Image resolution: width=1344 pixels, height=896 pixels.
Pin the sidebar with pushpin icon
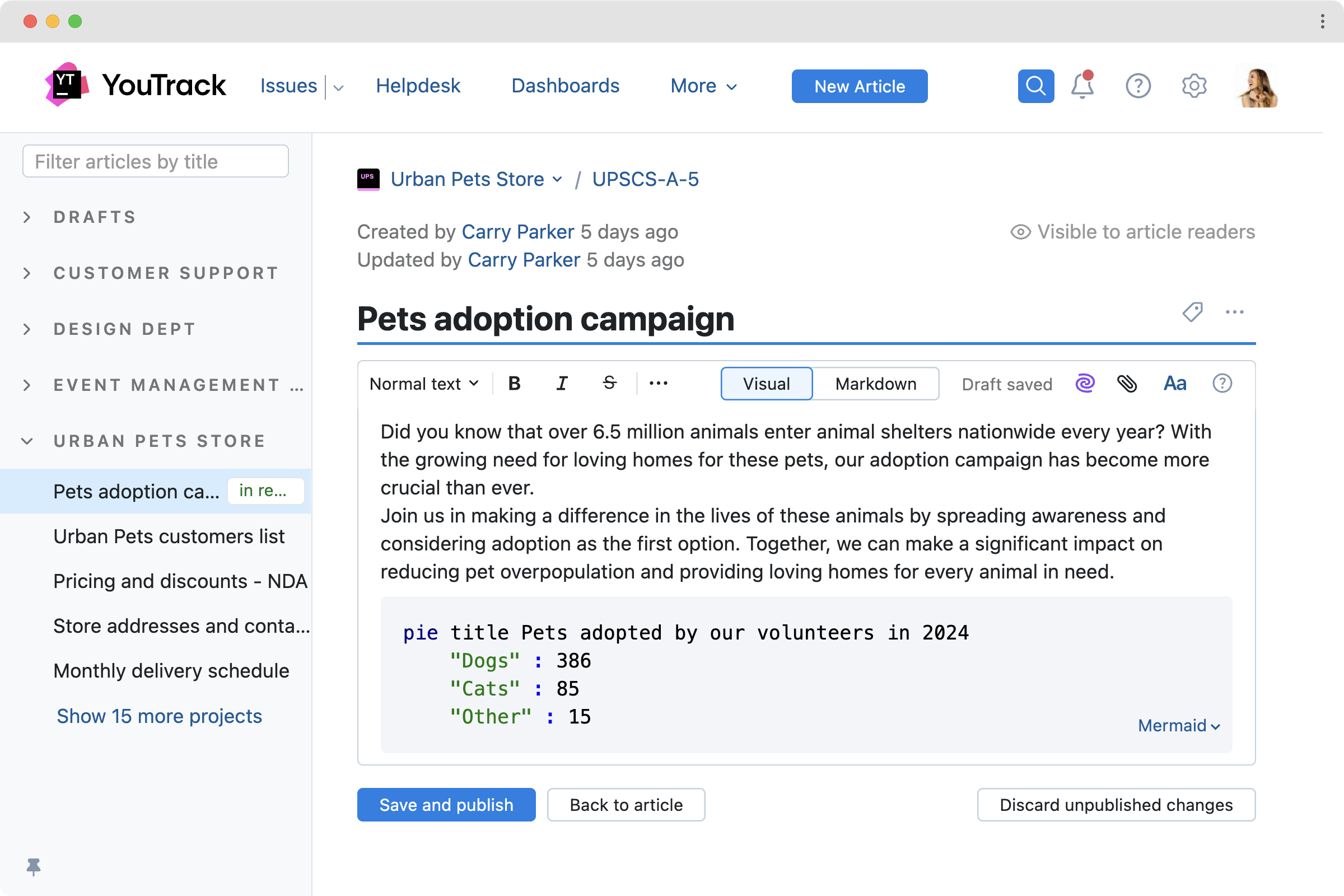click(34, 866)
